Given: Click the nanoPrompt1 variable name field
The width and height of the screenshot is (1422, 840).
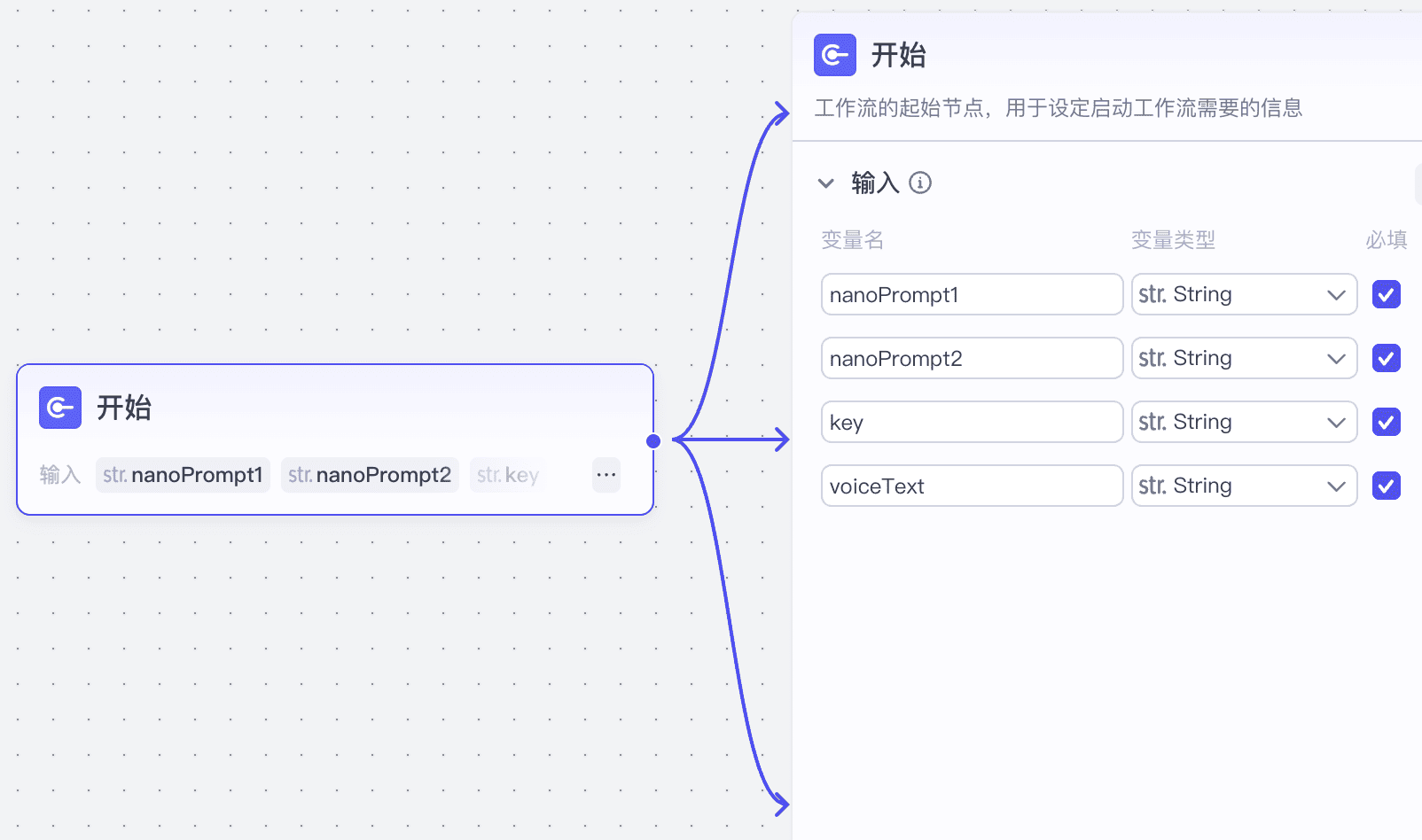Looking at the screenshot, I should 972,294.
